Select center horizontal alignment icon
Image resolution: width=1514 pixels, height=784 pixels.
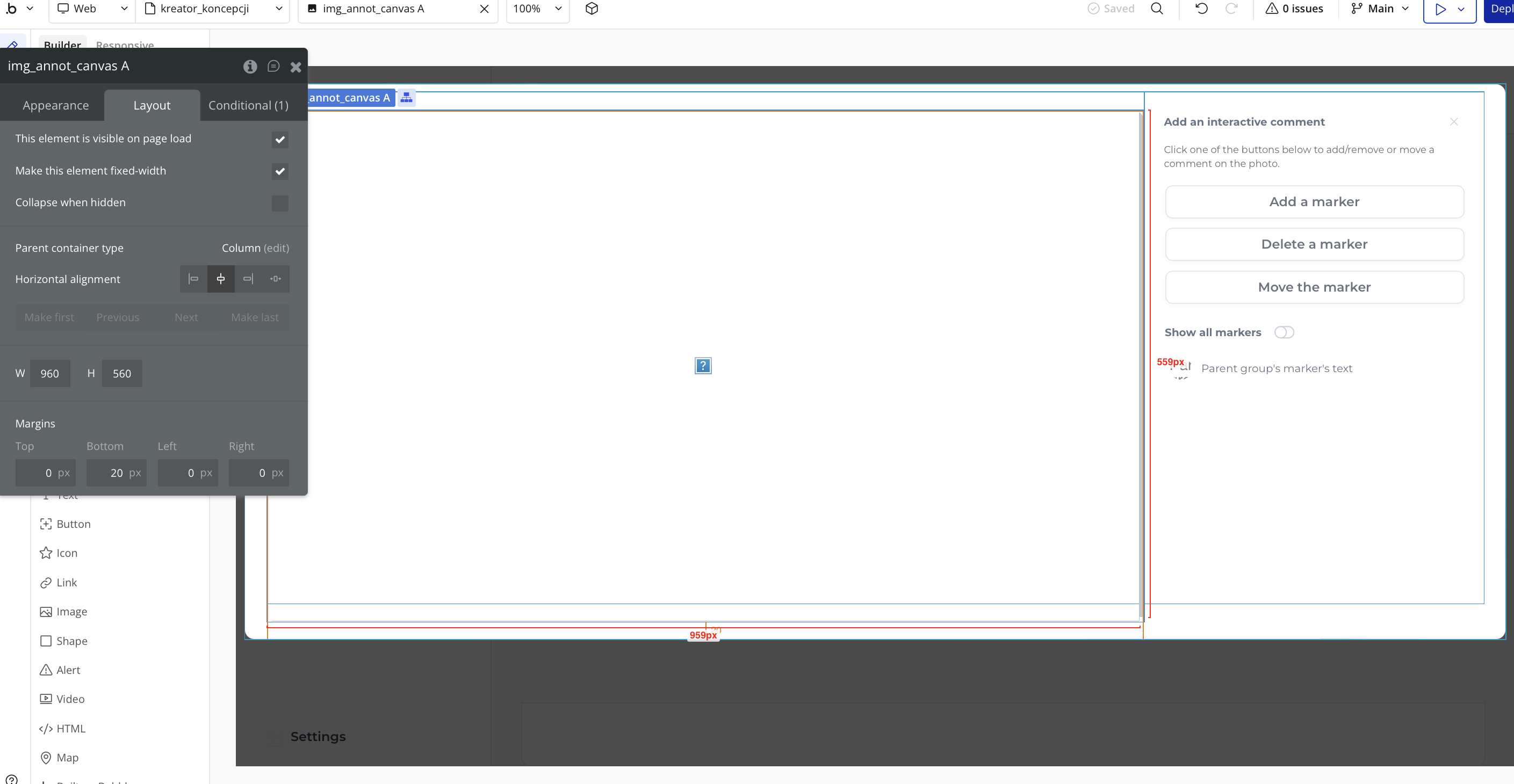tap(221, 279)
